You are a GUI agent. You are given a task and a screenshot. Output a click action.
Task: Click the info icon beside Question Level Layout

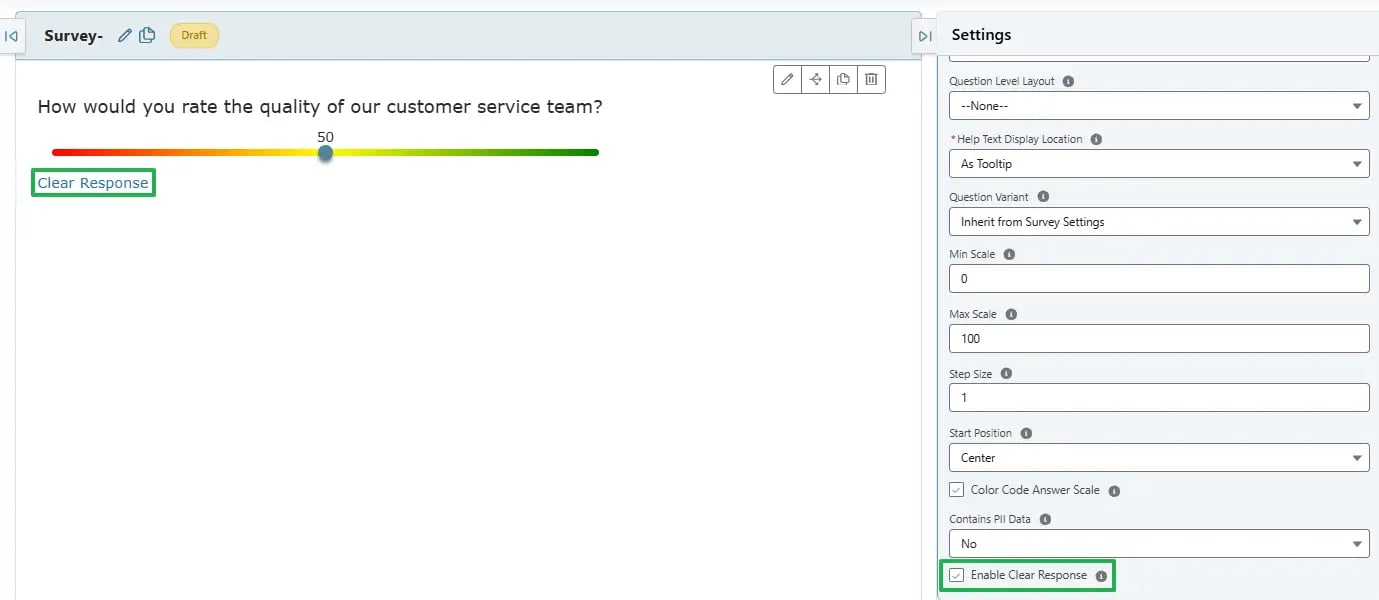point(1068,81)
